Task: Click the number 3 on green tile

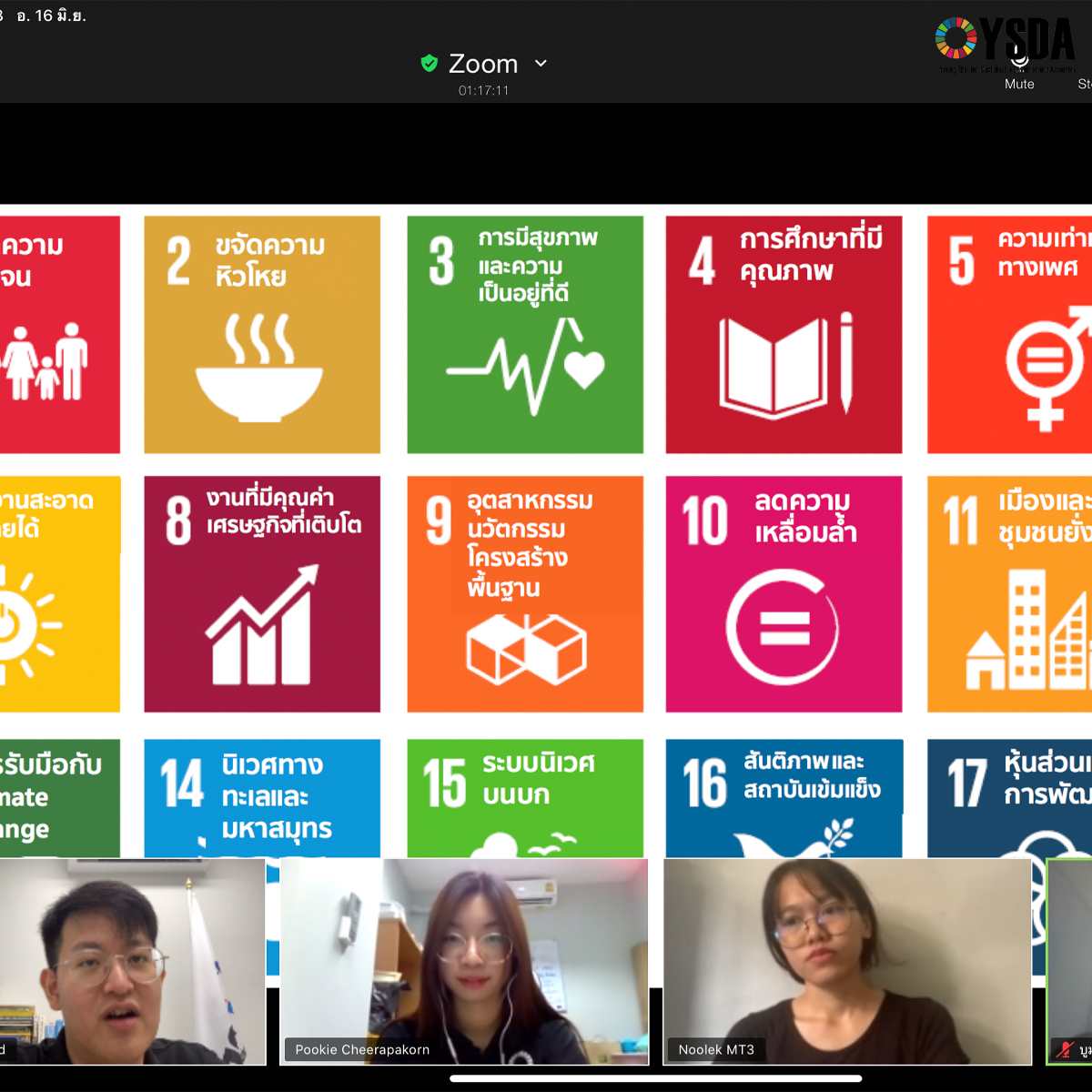Action: [x=441, y=261]
